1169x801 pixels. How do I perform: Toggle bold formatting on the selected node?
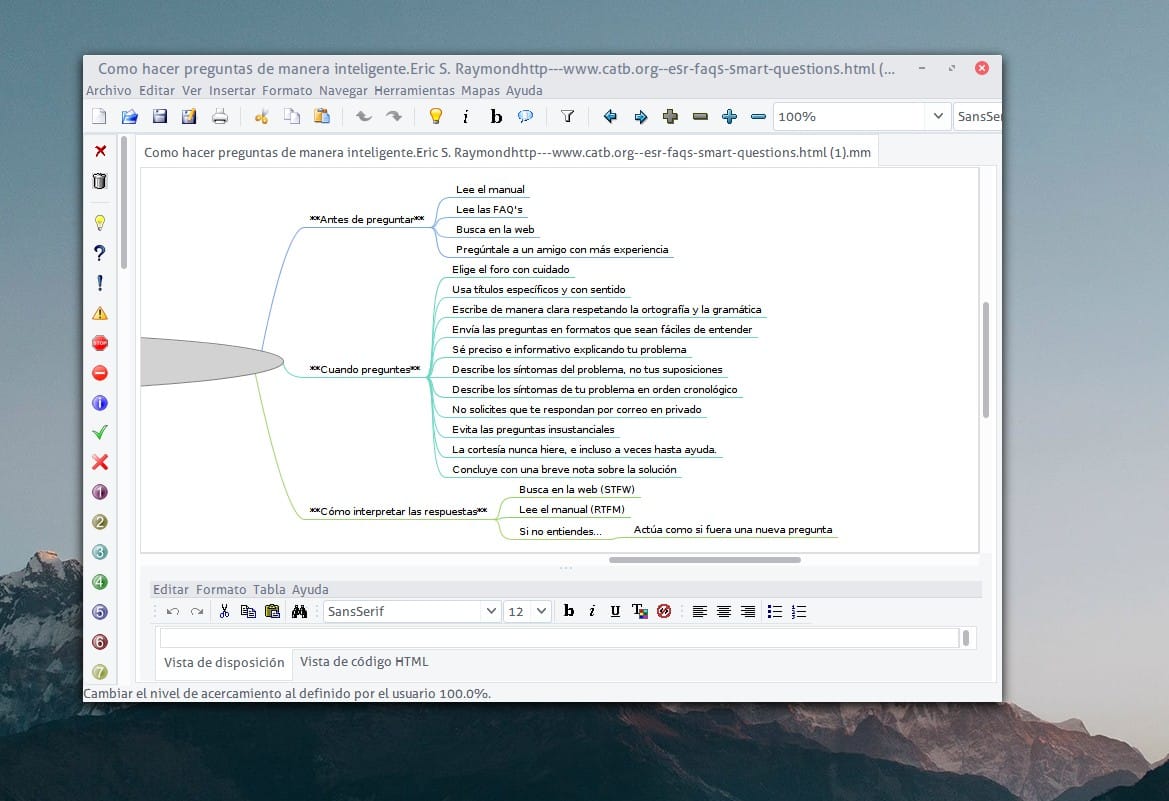495,116
